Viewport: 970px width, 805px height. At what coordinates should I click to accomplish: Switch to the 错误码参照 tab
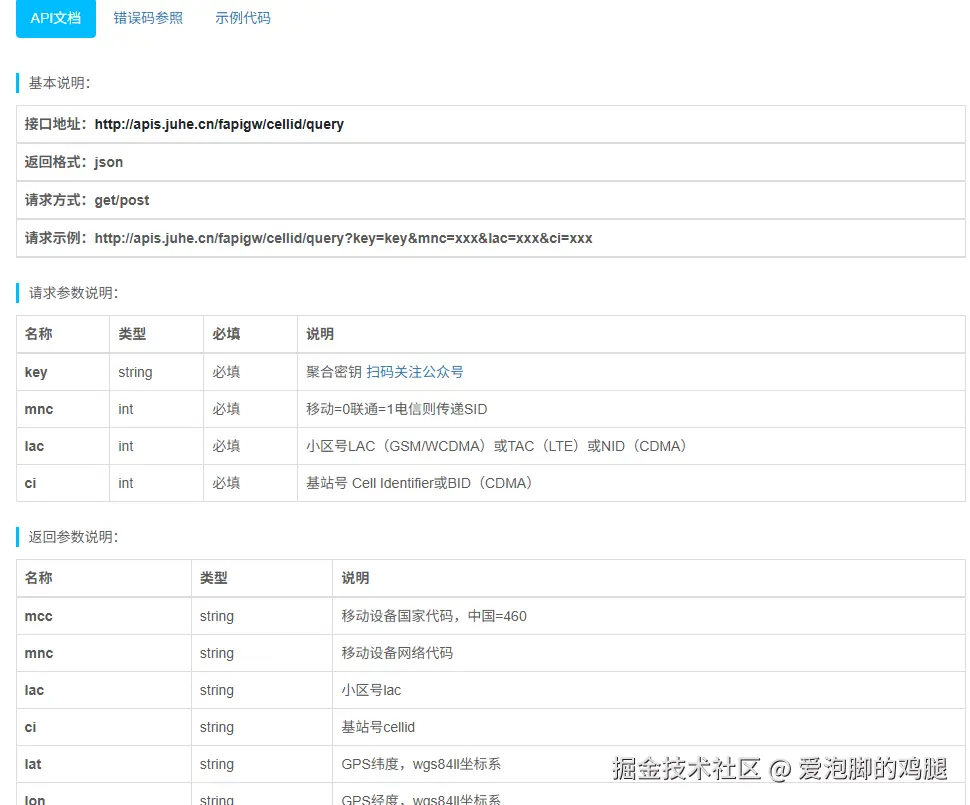click(x=148, y=18)
